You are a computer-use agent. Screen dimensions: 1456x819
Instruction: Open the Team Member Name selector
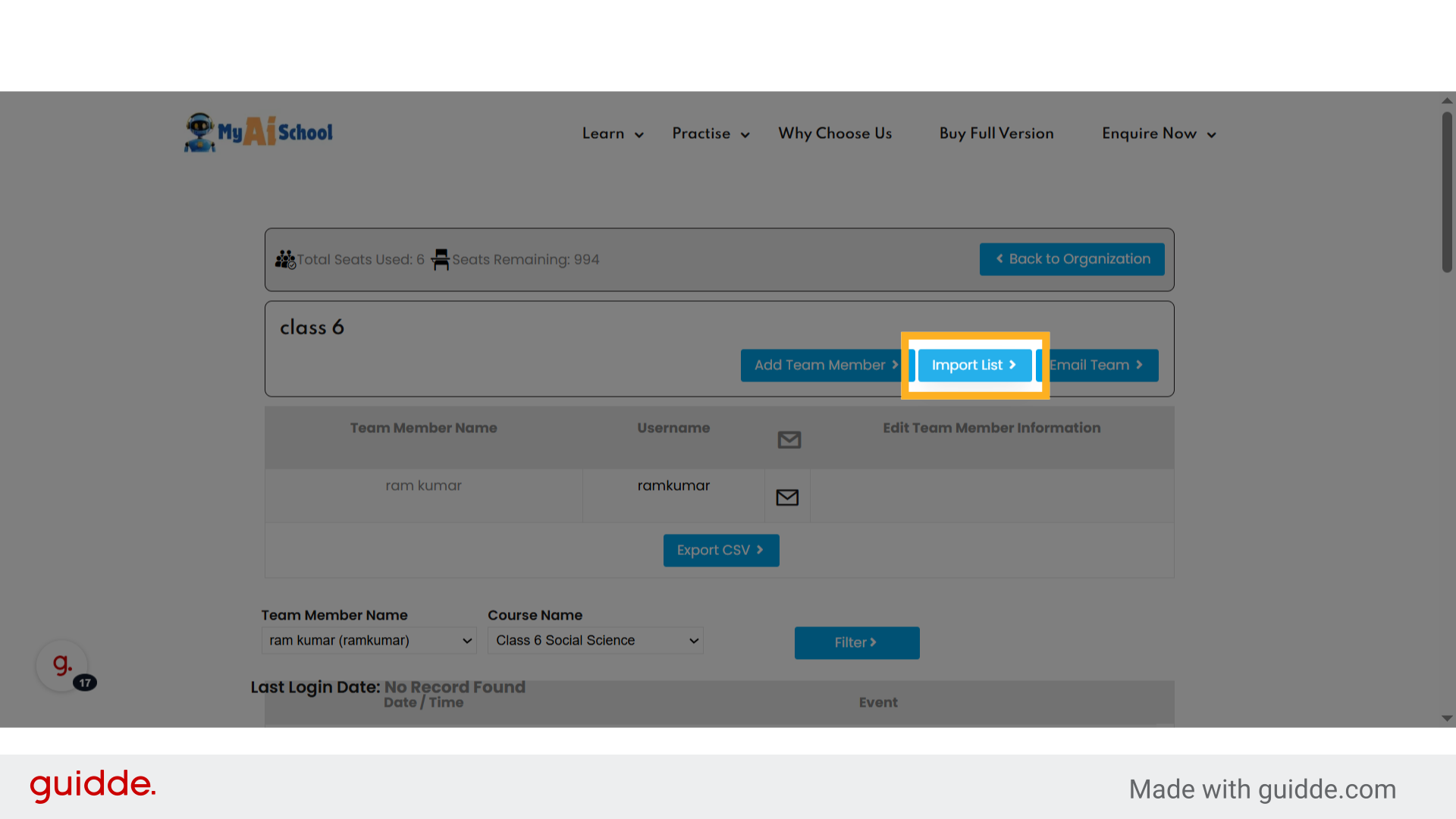(x=369, y=641)
